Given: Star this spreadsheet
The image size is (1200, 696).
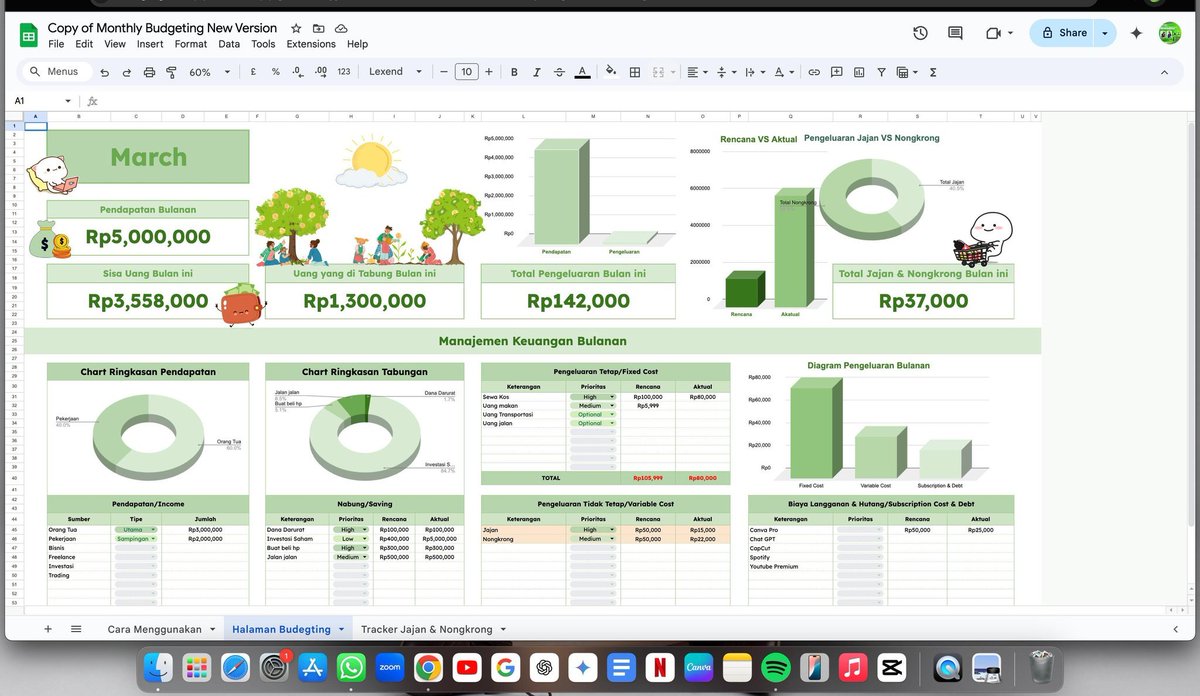Looking at the screenshot, I should 296,28.
